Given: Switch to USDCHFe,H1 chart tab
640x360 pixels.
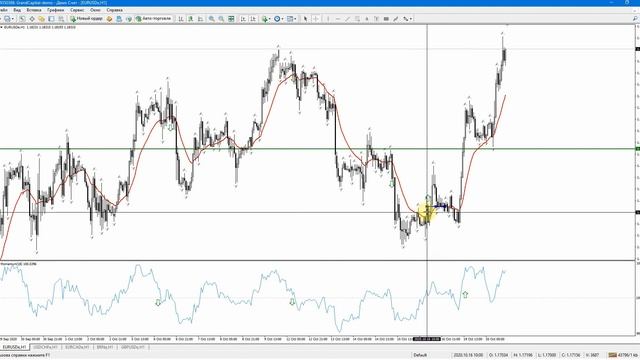Looking at the screenshot, I should pyautogui.click(x=45, y=347).
